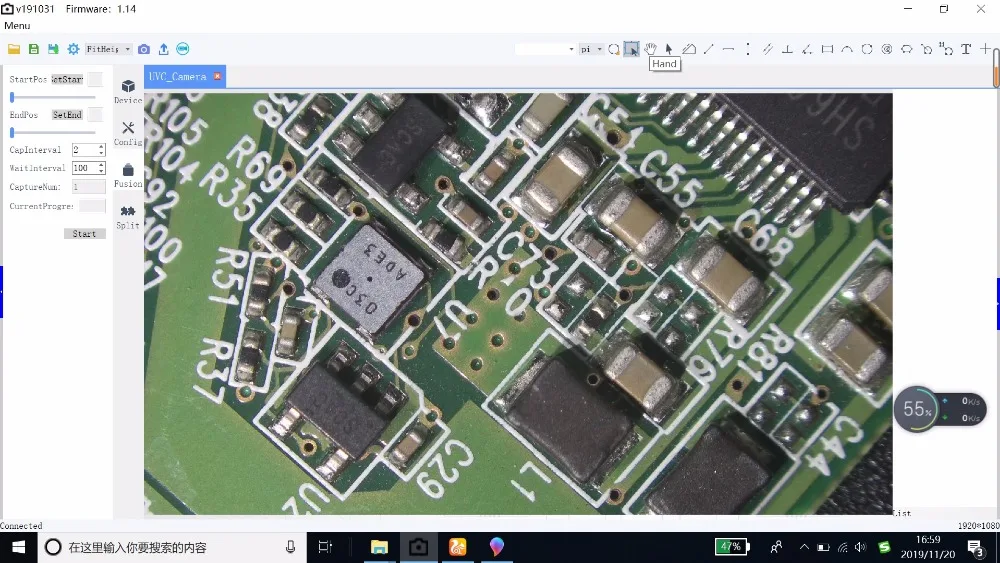Select the circle-select tool beside pi dropdown
This screenshot has width=1000, height=563.
(x=614, y=49)
